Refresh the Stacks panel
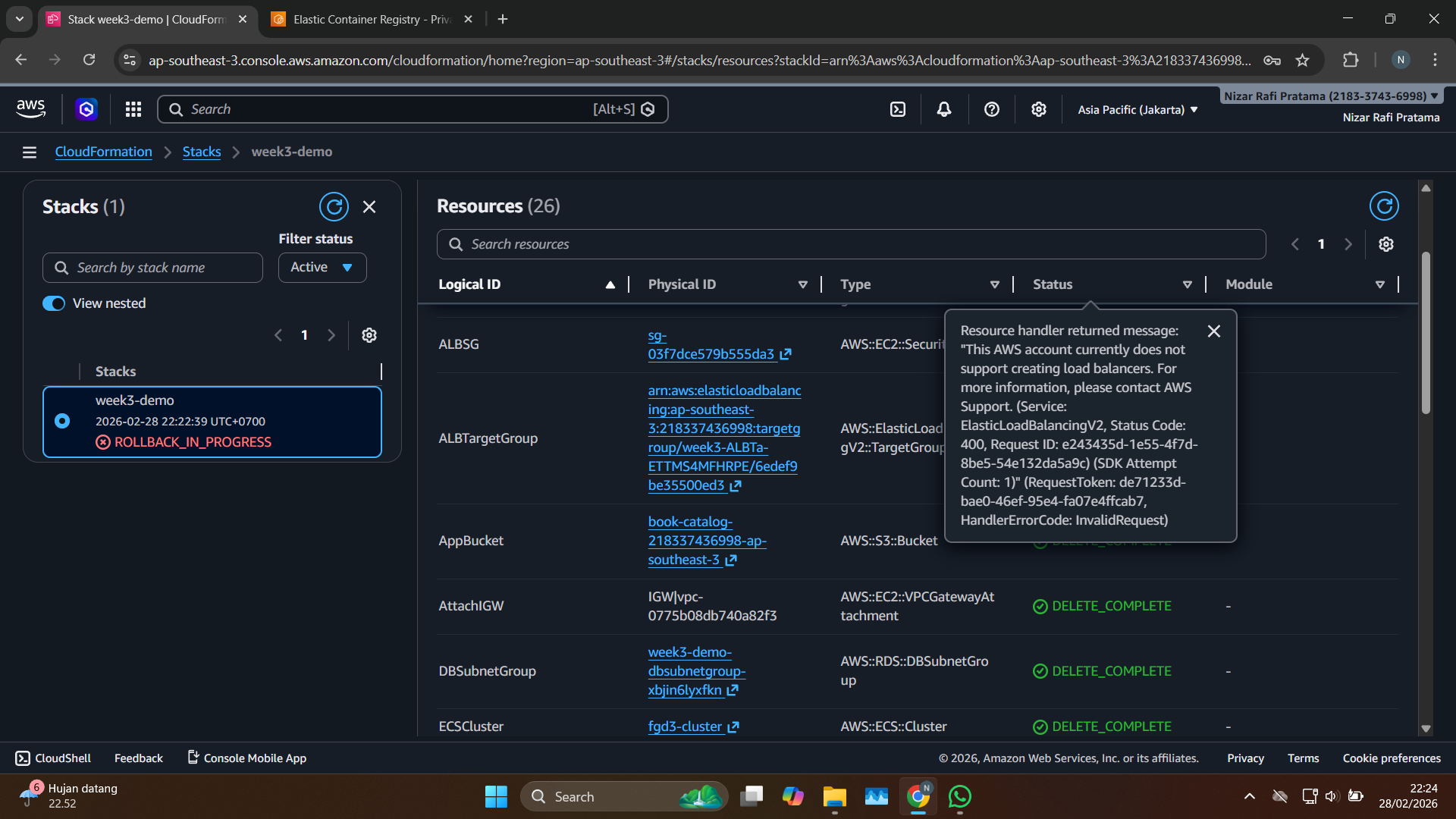 [334, 206]
